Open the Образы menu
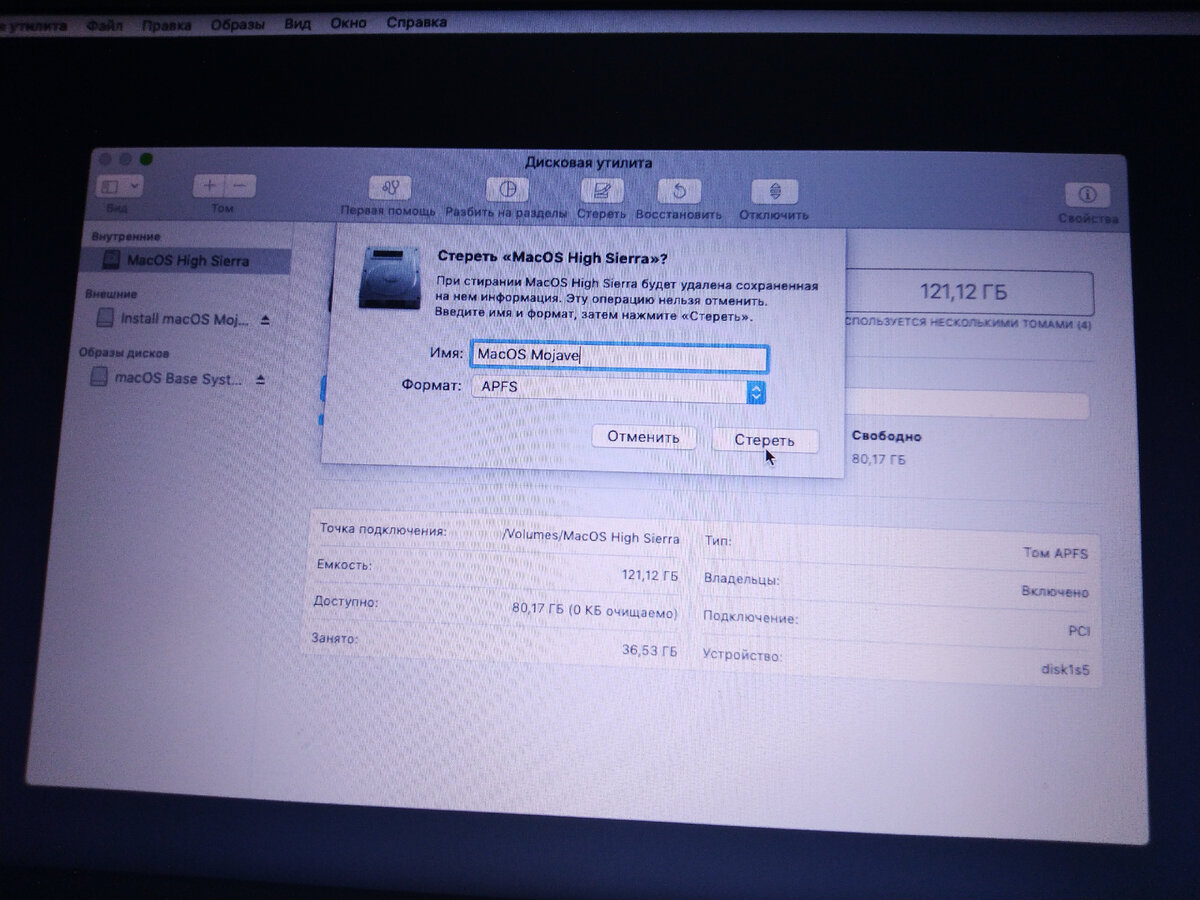Screen dimensions: 1200x900 click(x=238, y=23)
